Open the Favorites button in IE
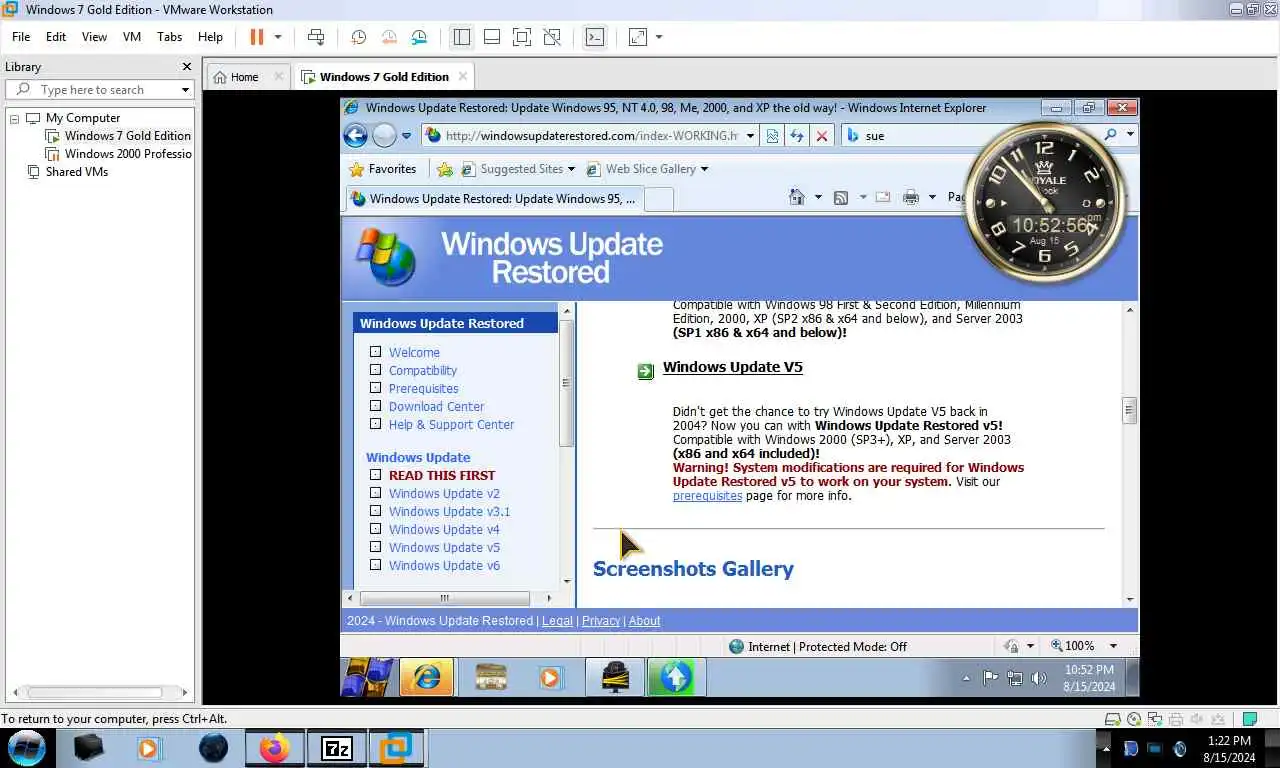 (382, 169)
